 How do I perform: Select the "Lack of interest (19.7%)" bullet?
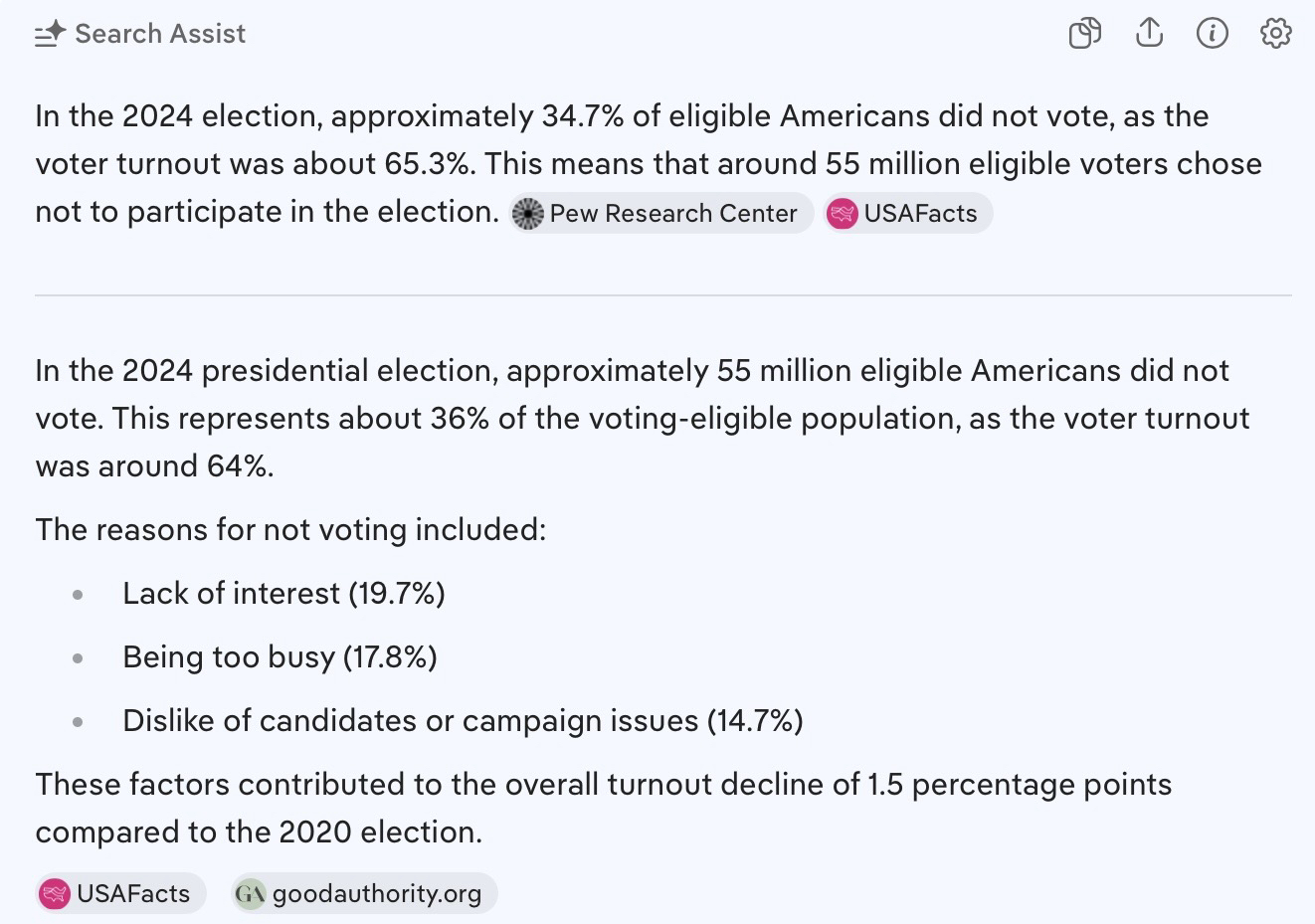tap(283, 594)
